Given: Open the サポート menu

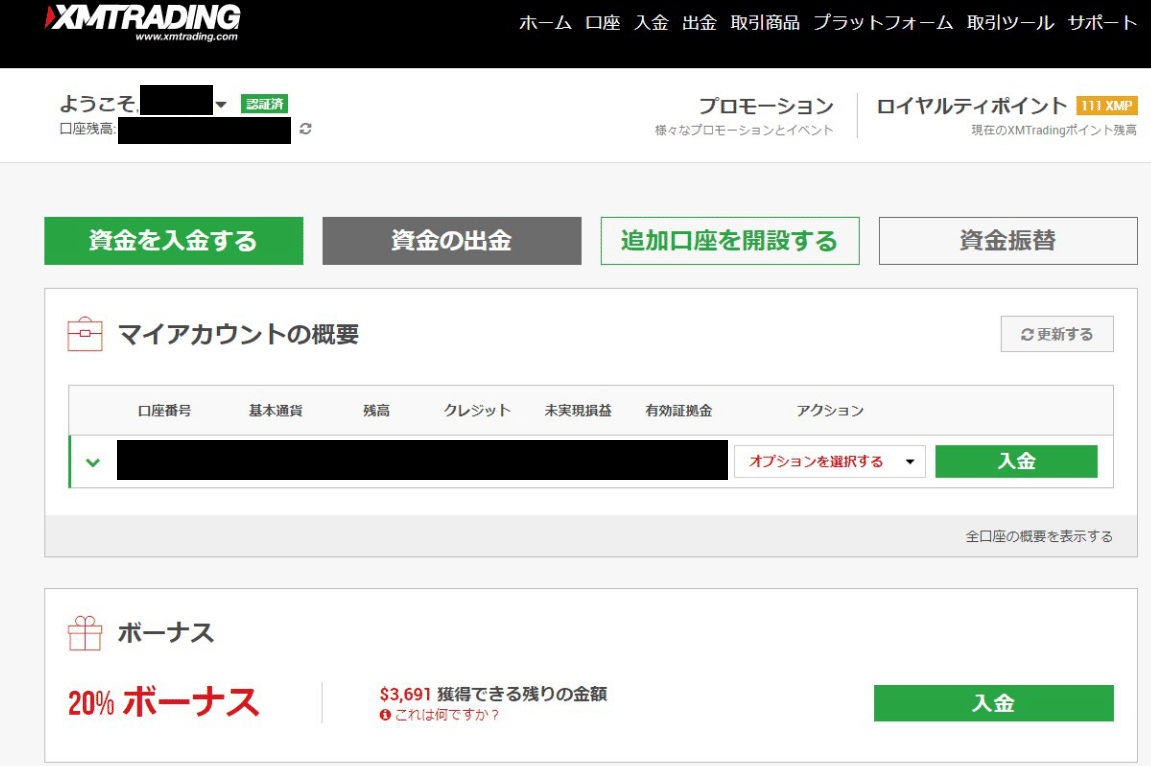Looking at the screenshot, I should pyautogui.click(x=1103, y=23).
